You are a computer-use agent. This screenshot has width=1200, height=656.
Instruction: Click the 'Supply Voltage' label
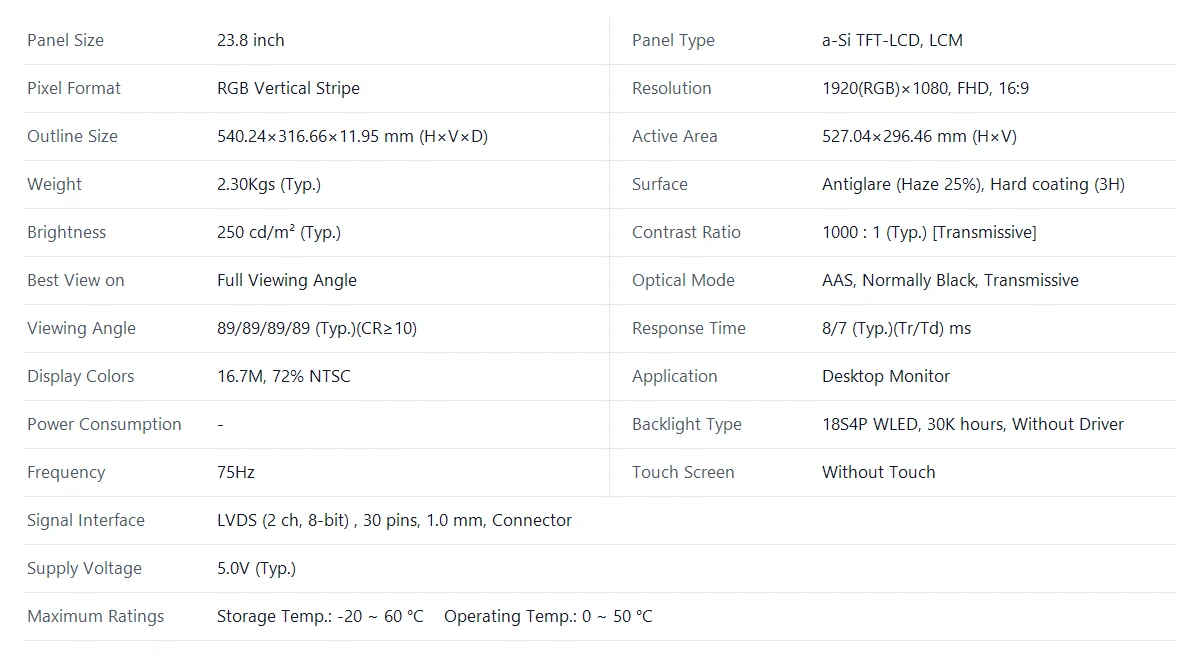point(84,568)
